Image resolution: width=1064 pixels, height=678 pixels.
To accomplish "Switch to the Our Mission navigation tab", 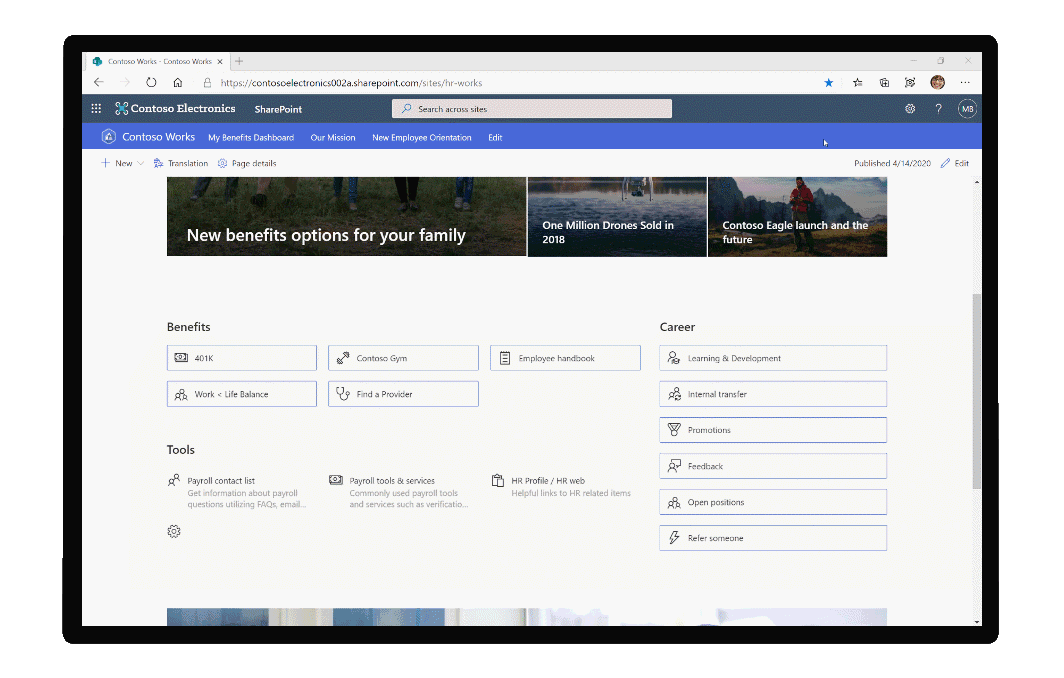I will coord(332,137).
